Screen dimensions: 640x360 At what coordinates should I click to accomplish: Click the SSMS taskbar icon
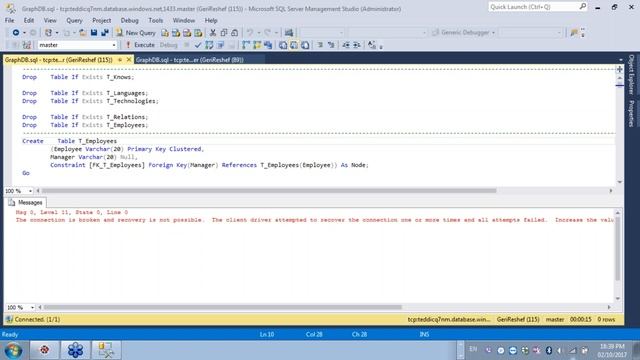(106, 350)
